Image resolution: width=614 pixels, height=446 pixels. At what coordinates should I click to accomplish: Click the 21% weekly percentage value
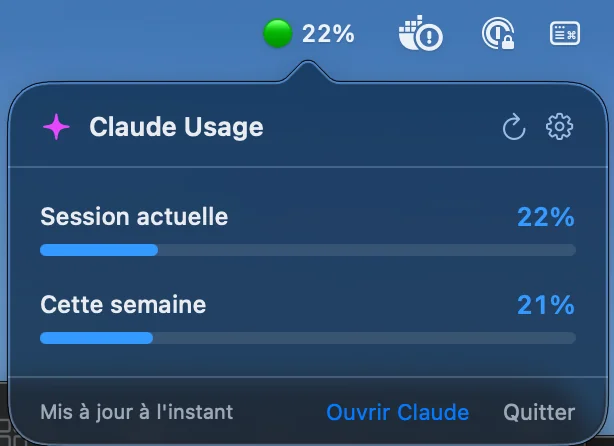(545, 305)
